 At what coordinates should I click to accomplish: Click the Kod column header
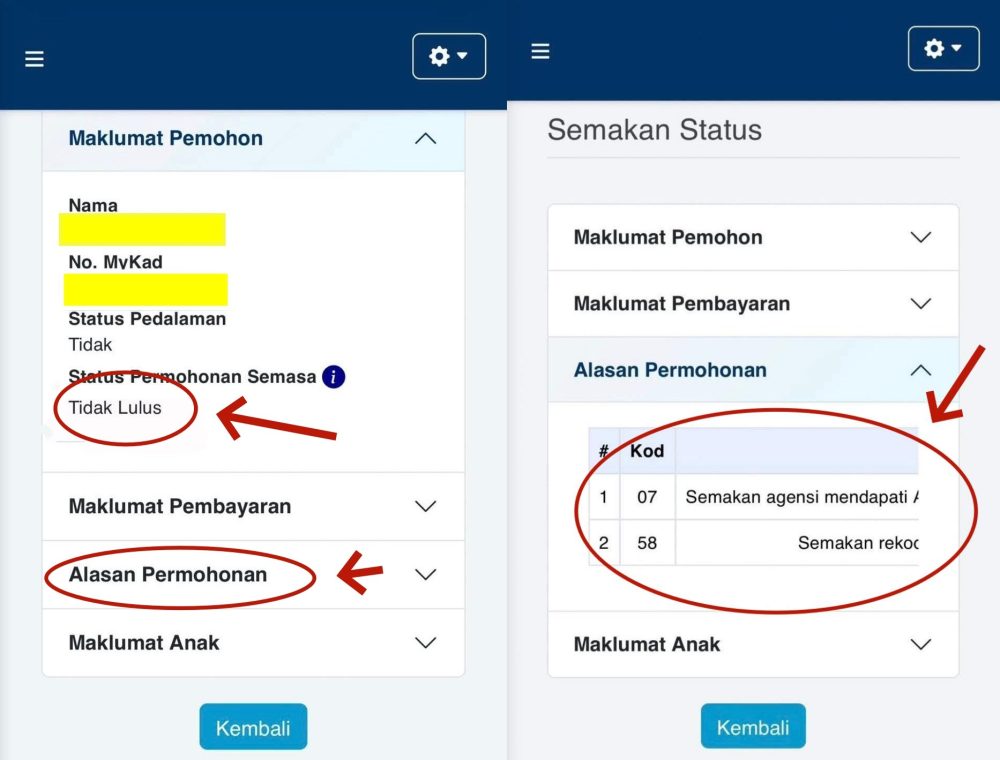point(647,451)
